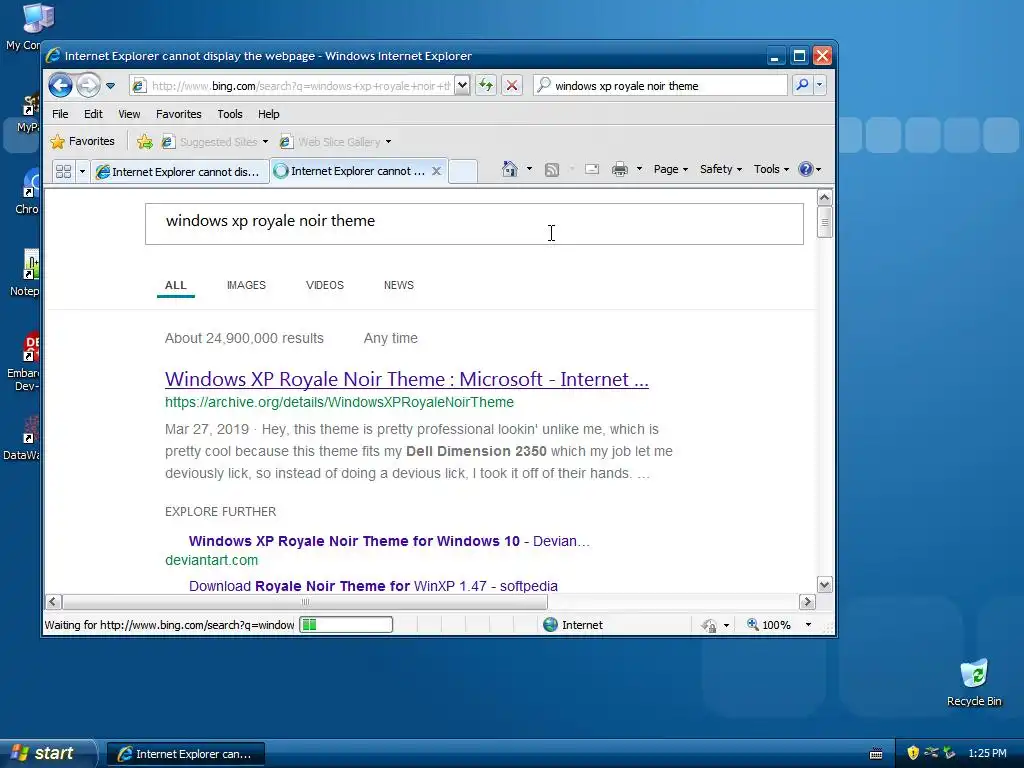1024x768 pixels.
Task: Click the Protected Mode lock icon in status bar
Action: (x=709, y=625)
